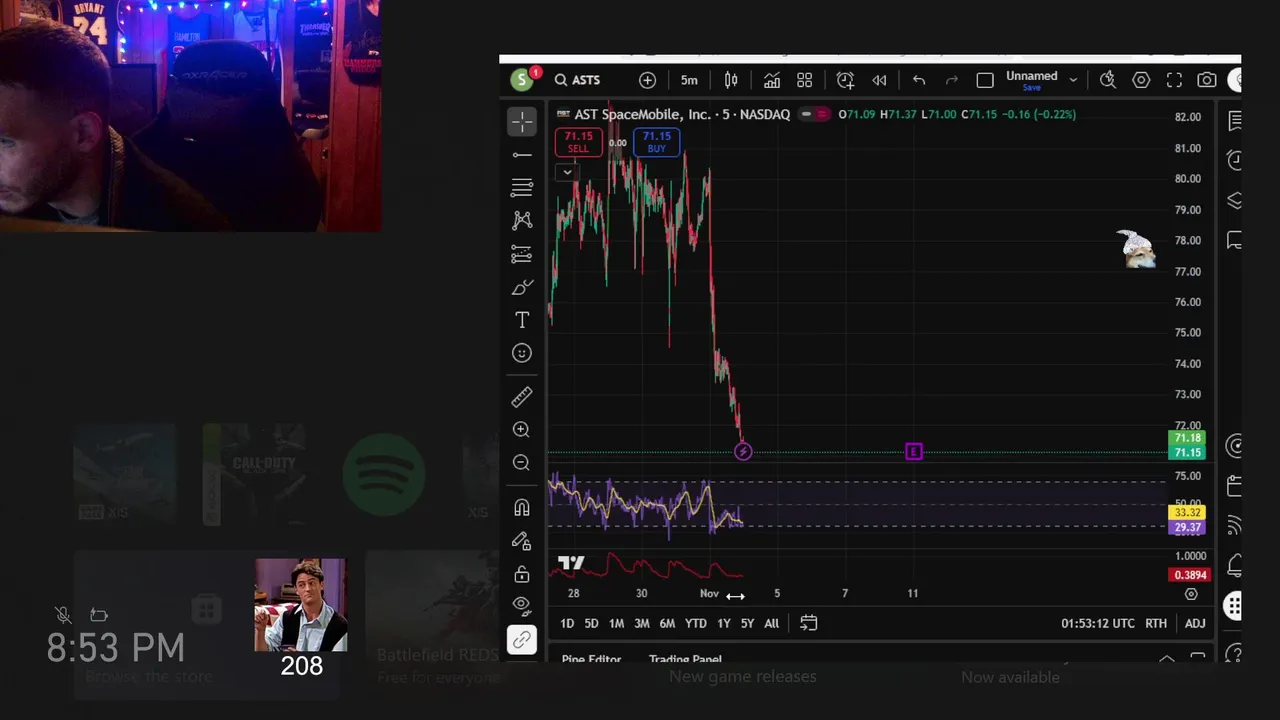Screen dimensions: 1280x720
Task: Select the 6M date range
Action: click(667, 623)
